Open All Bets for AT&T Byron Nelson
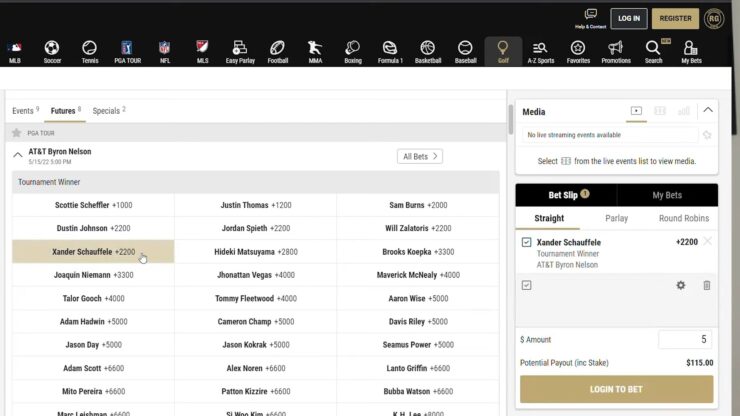Image resolution: width=740 pixels, height=416 pixels. click(420, 156)
